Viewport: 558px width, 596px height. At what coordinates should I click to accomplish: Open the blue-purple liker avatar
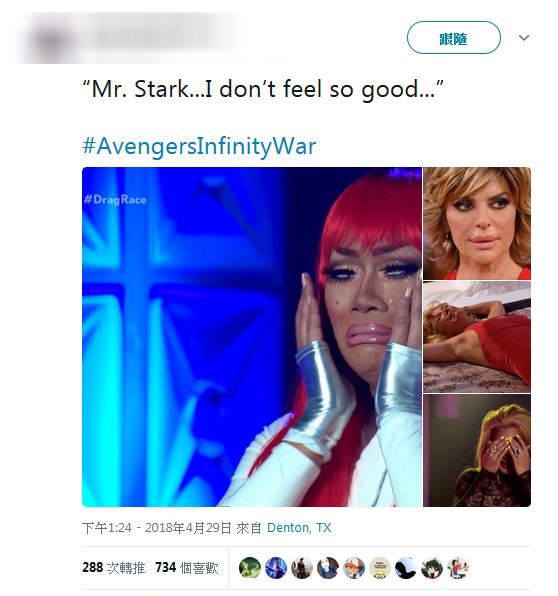276,568
